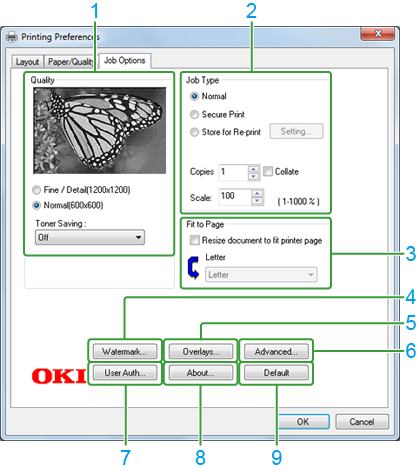
Task: Click the Overlays... button
Action: 201,351
